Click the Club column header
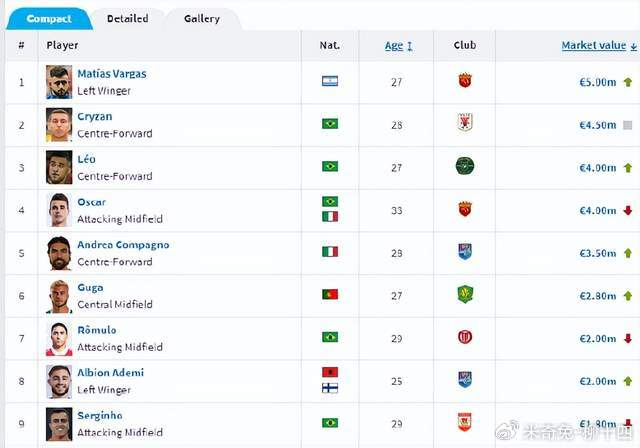 point(464,45)
